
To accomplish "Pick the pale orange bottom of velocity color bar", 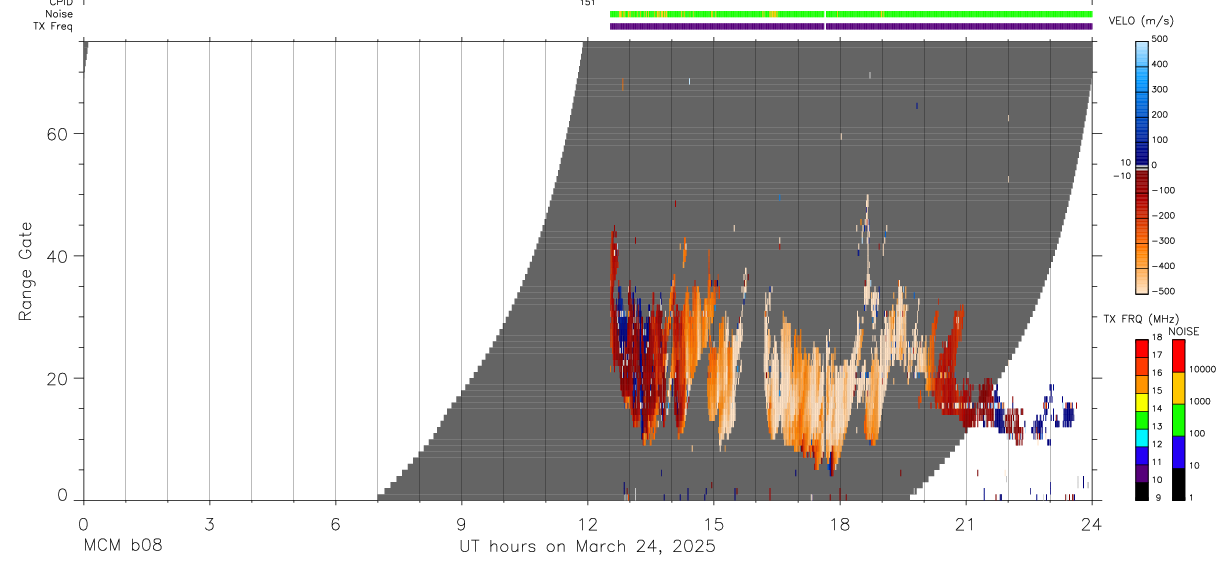I will (1142, 280).
